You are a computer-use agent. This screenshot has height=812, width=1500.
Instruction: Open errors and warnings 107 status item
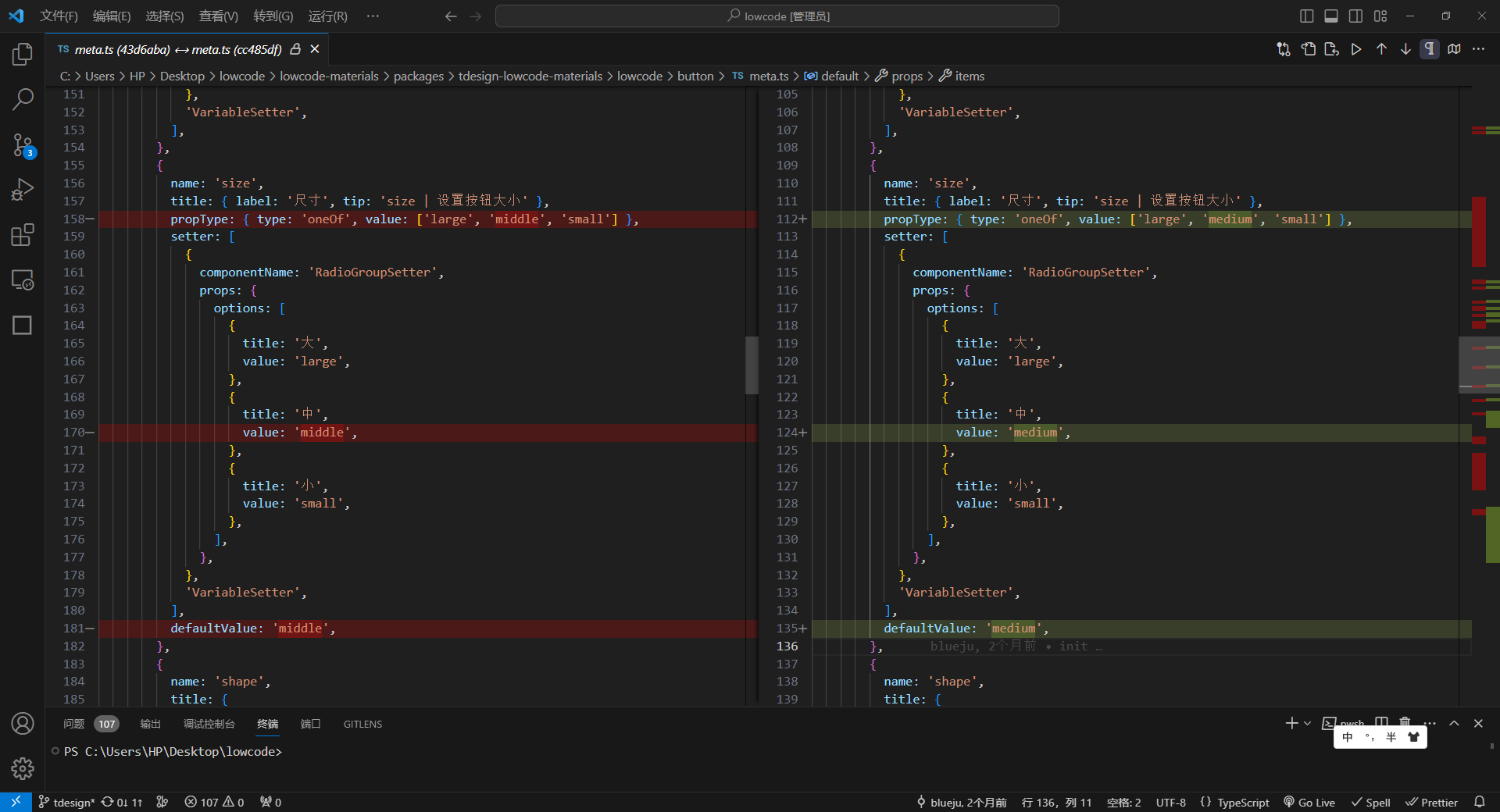point(215,802)
